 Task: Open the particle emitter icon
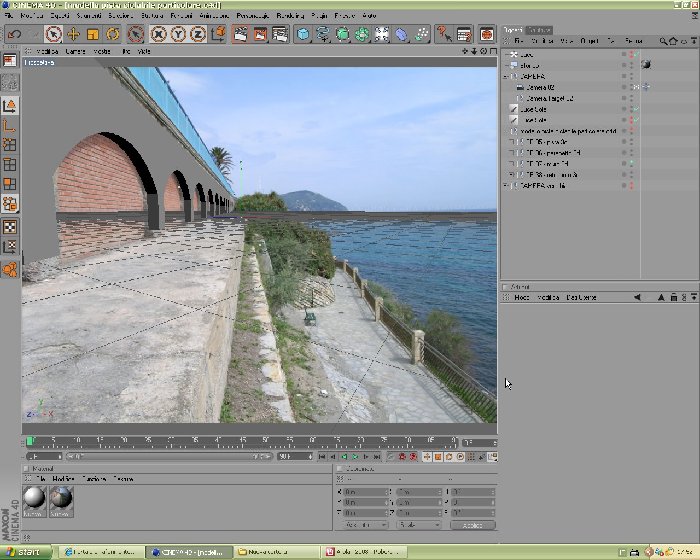pos(421,34)
